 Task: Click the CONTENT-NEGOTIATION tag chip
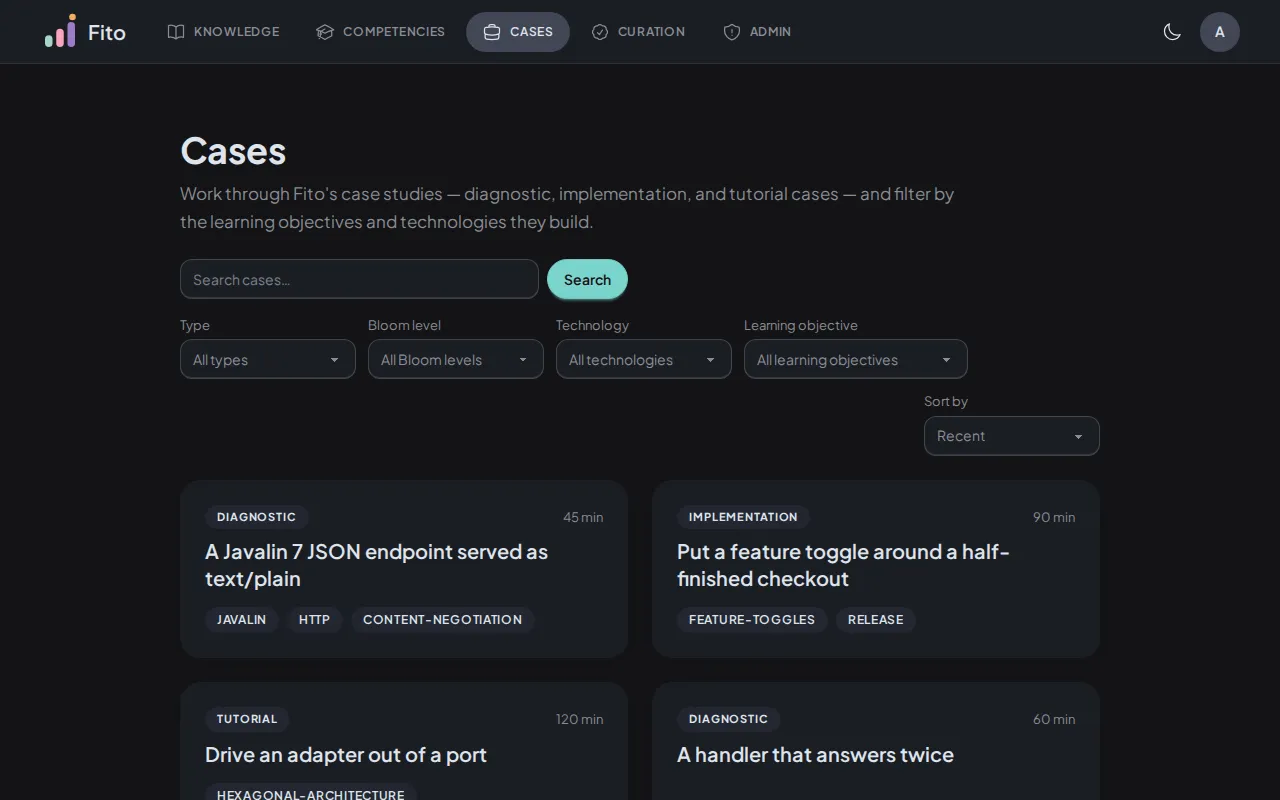(443, 620)
